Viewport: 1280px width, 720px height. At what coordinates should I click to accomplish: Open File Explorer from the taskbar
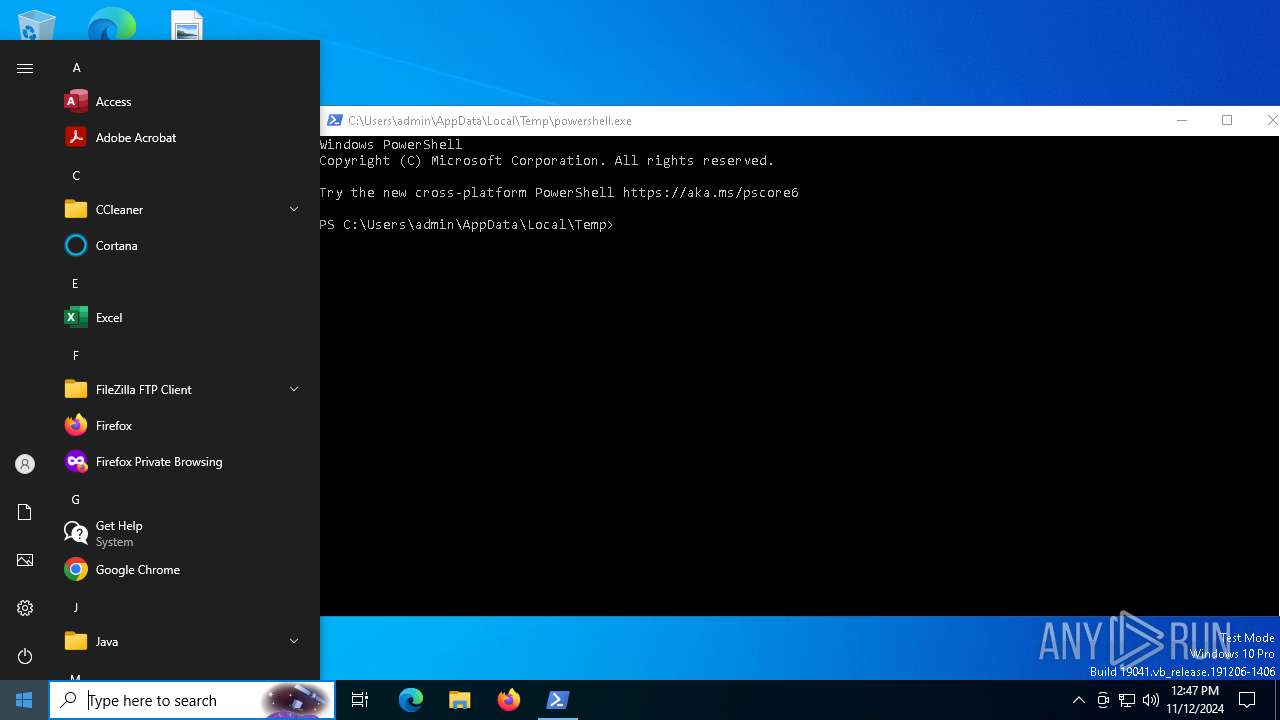[x=460, y=700]
